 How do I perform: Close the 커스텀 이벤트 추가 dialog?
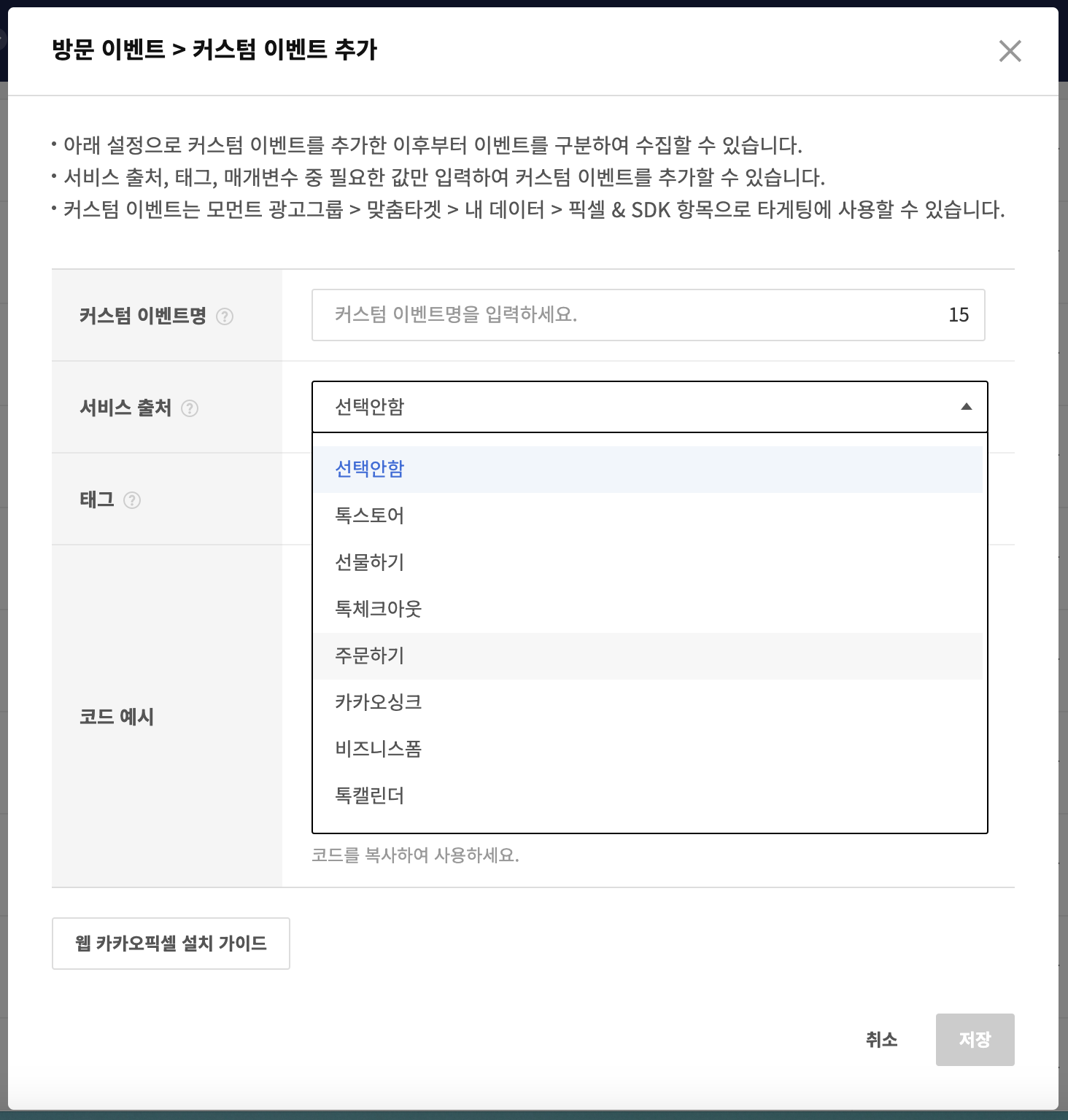coord(1010,51)
